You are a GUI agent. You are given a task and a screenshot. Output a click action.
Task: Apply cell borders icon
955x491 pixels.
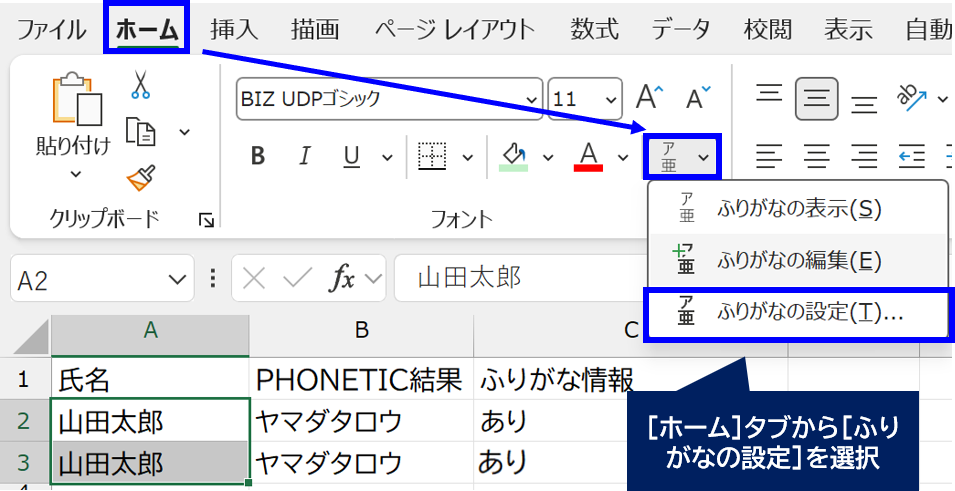click(x=432, y=157)
